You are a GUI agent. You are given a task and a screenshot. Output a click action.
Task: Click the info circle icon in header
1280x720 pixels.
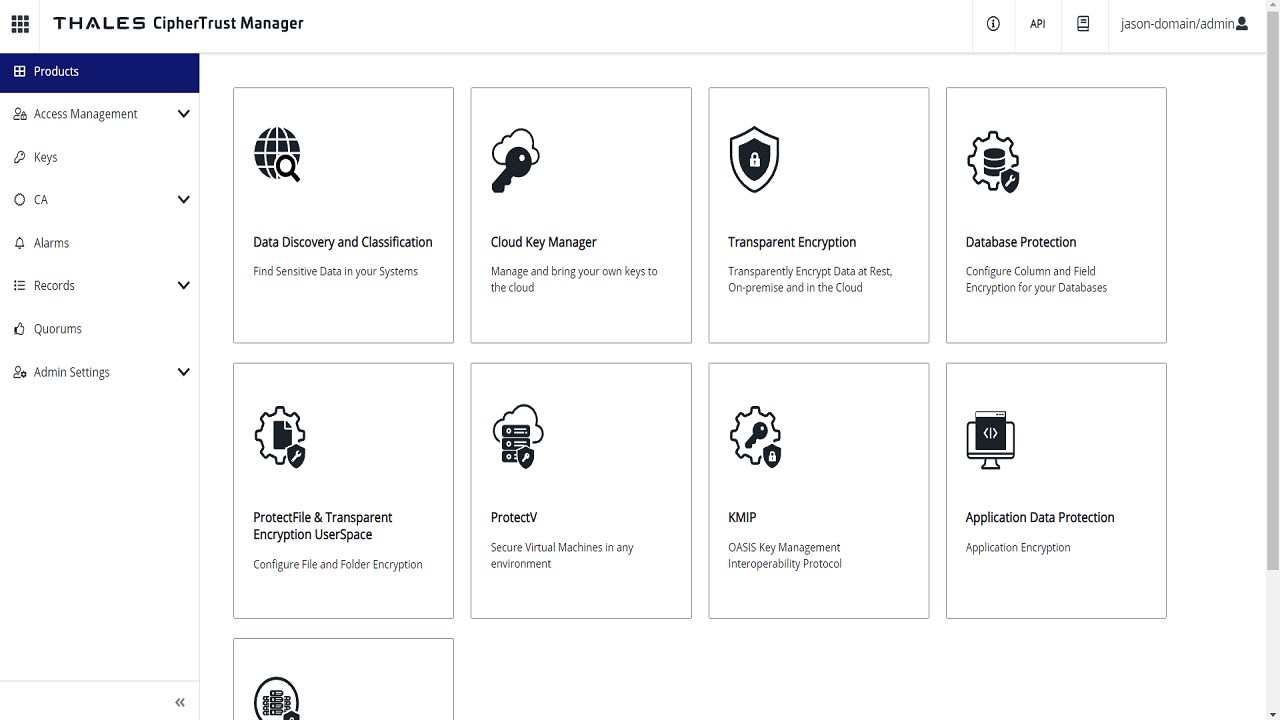[x=993, y=24]
